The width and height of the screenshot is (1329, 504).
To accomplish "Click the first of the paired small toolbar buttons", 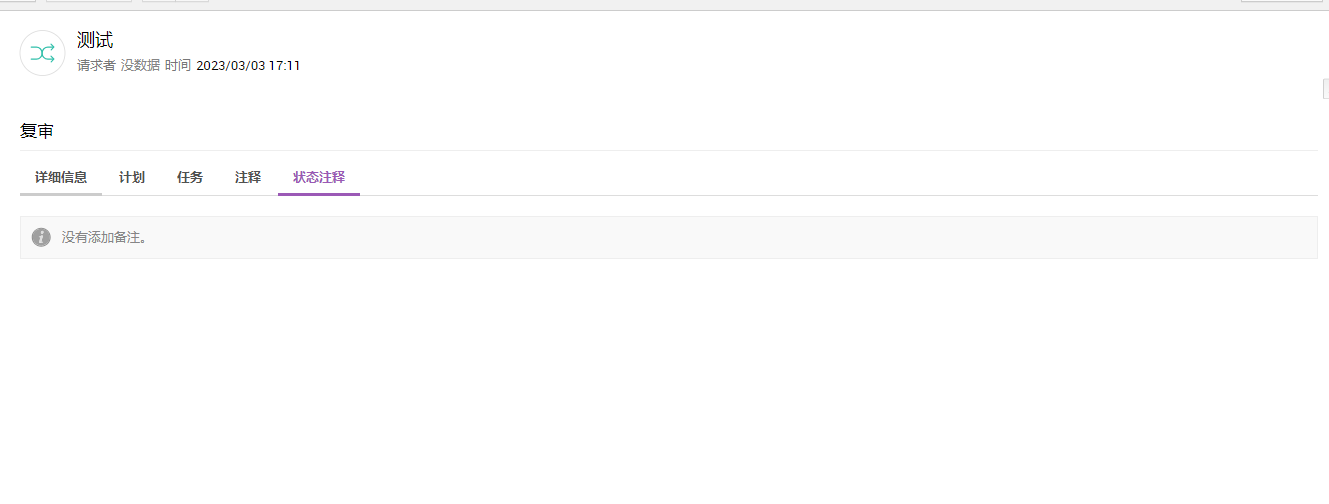I will (158, 1).
